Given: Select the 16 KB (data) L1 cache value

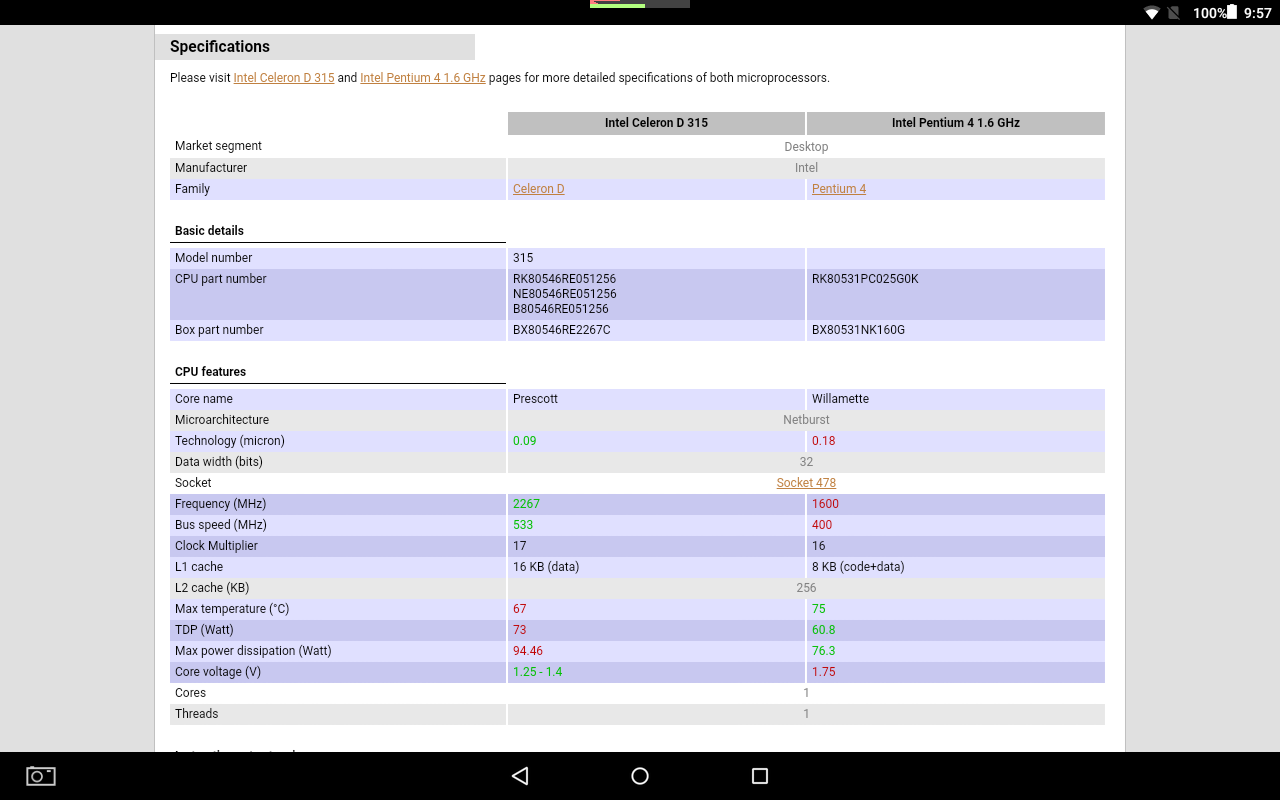Looking at the screenshot, I should pos(546,567).
